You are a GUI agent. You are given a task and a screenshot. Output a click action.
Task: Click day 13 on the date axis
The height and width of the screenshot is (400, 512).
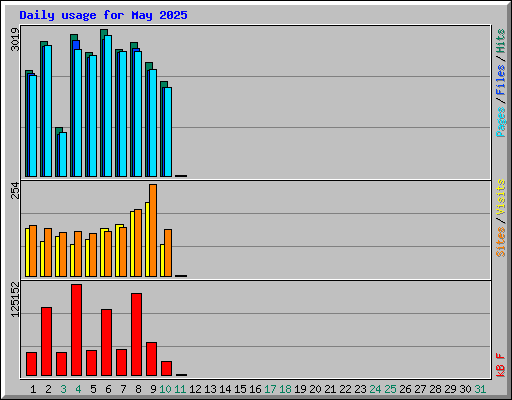tap(210, 389)
